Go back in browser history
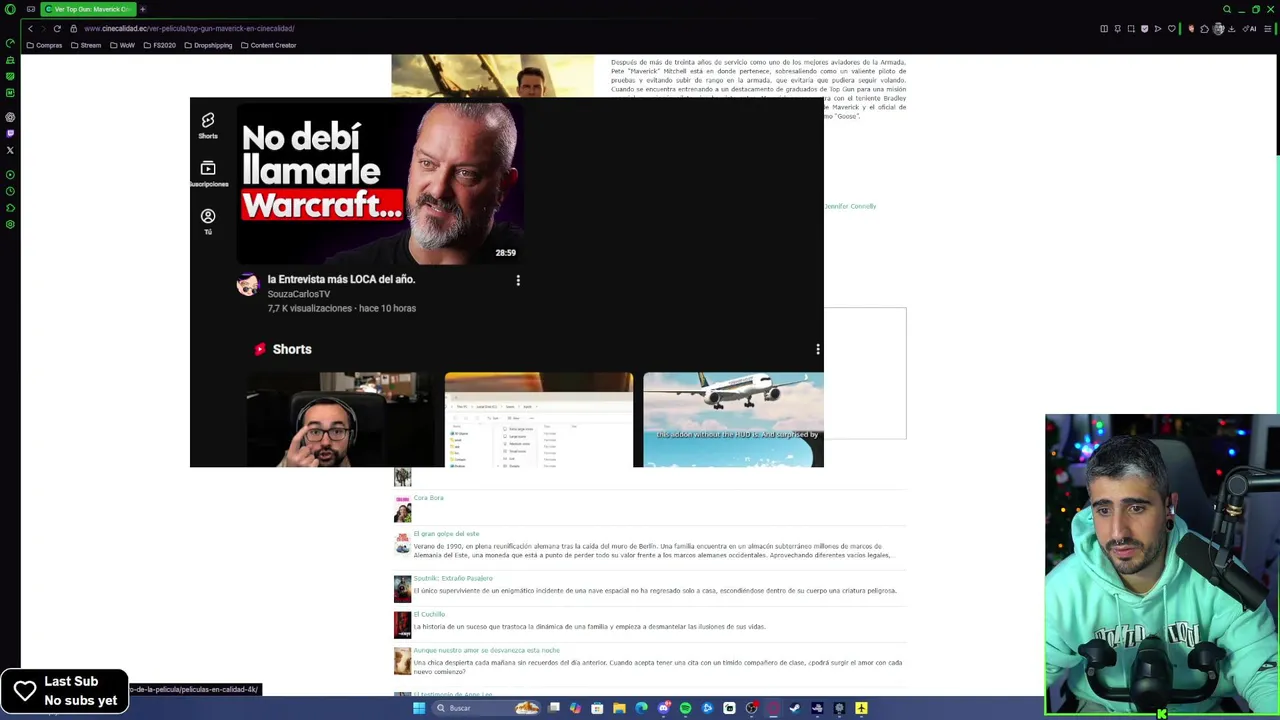1280x720 pixels. point(30,28)
